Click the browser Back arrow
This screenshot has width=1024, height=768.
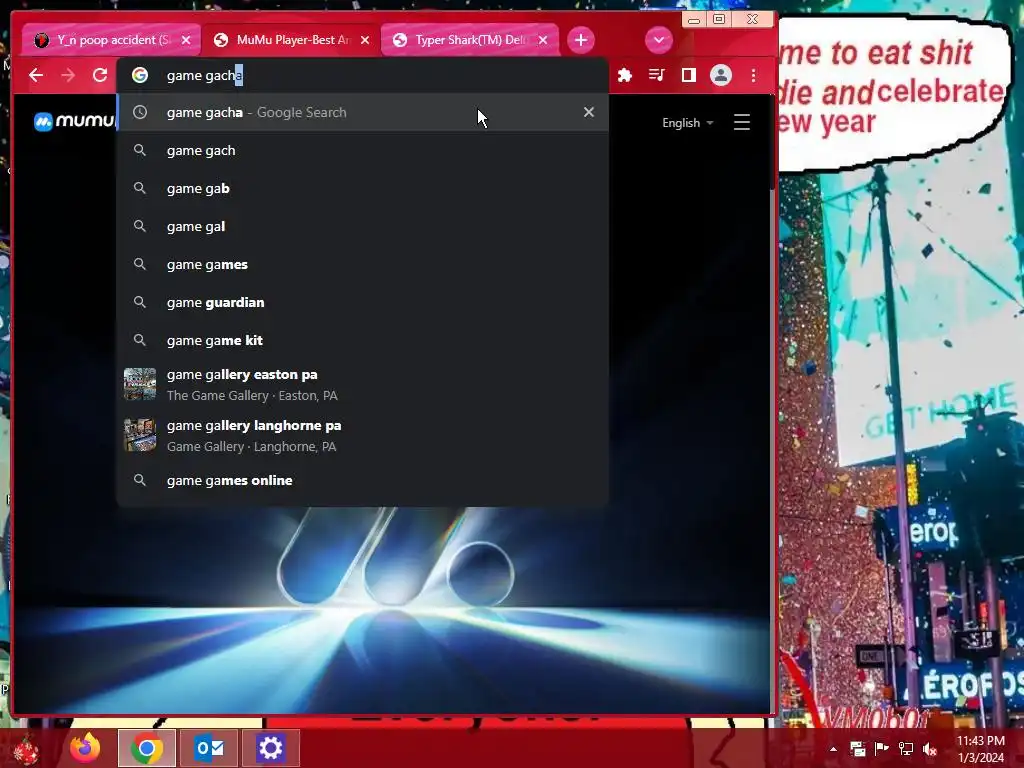[36, 75]
